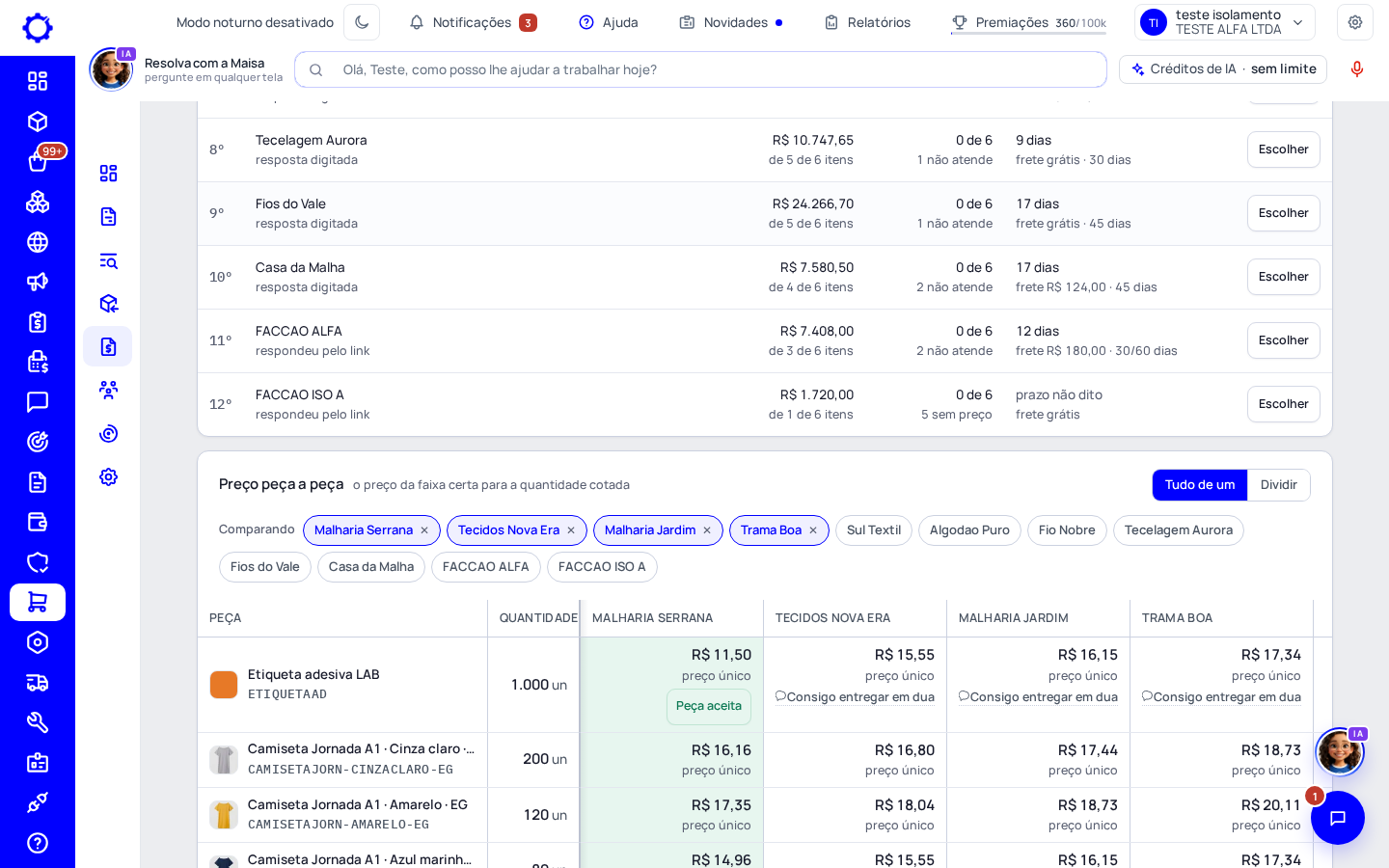Focus the Maisa assistant search field

click(x=700, y=69)
